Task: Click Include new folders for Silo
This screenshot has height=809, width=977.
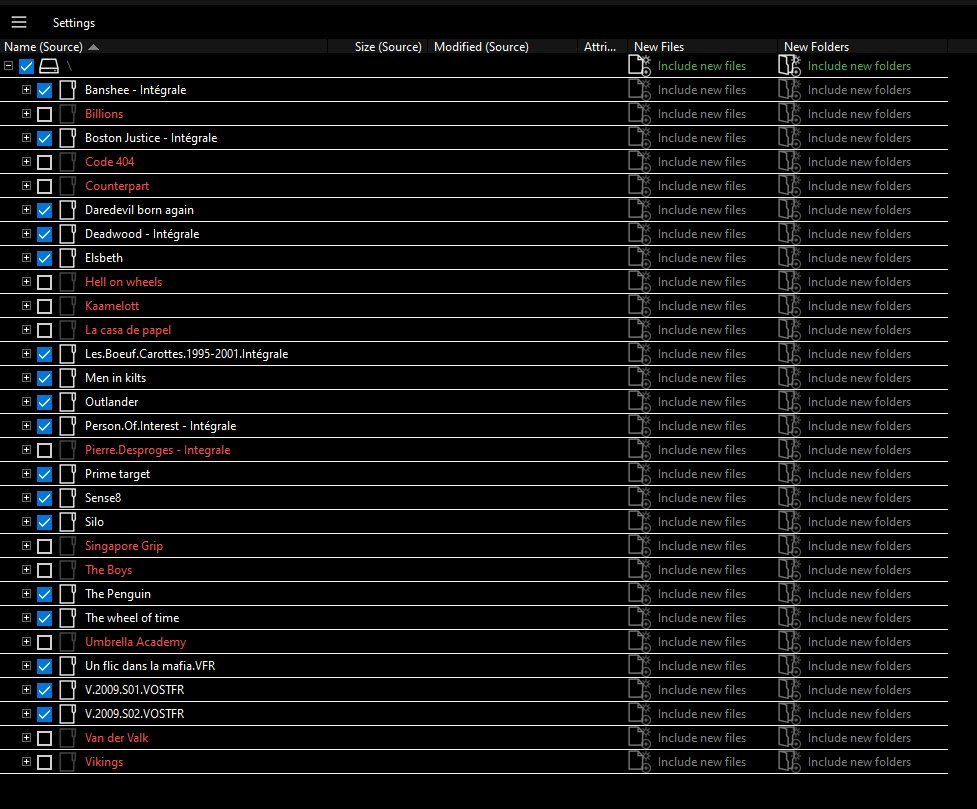Action: pyautogui.click(x=859, y=522)
